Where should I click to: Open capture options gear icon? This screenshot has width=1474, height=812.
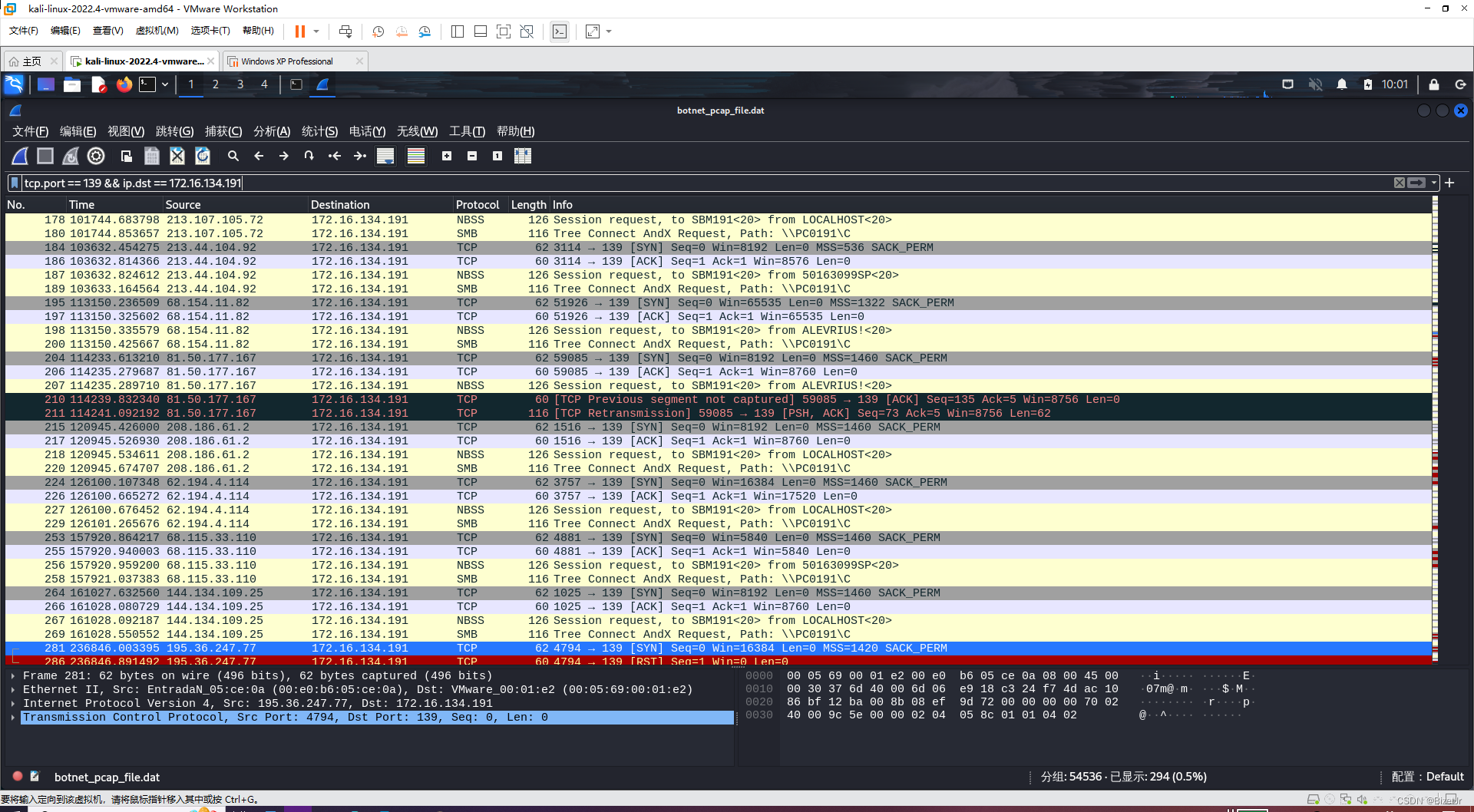click(96, 156)
